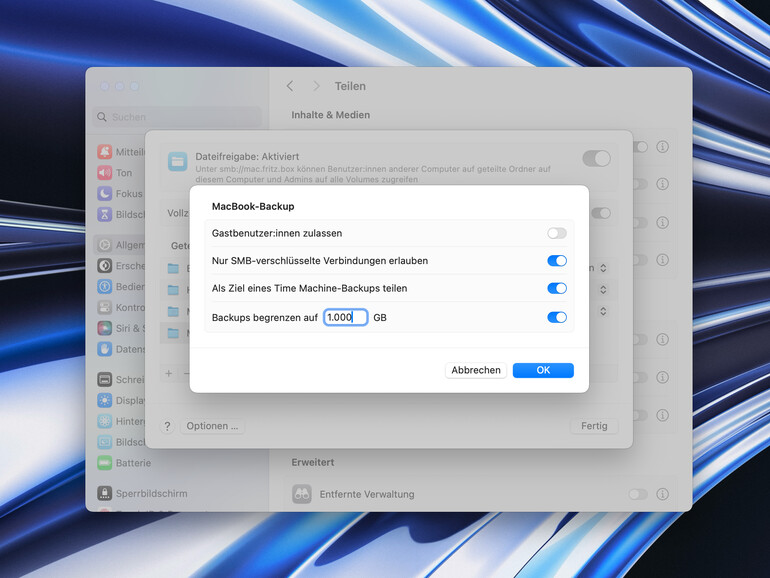Open Allgemein via its gear icon
770x578 pixels.
tap(104, 245)
